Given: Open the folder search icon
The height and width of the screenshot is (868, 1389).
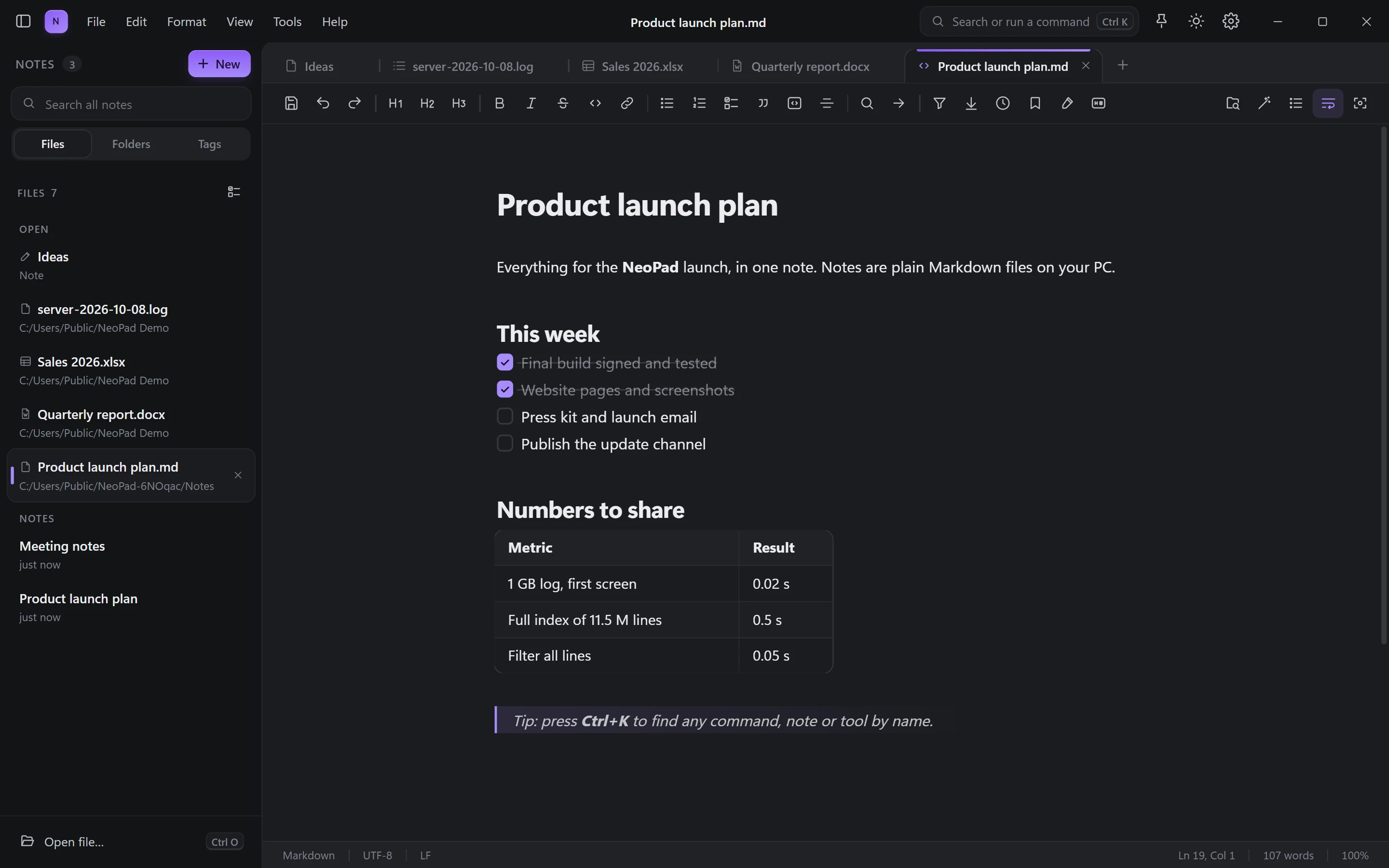Looking at the screenshot, I should [x=1233, y=103].
